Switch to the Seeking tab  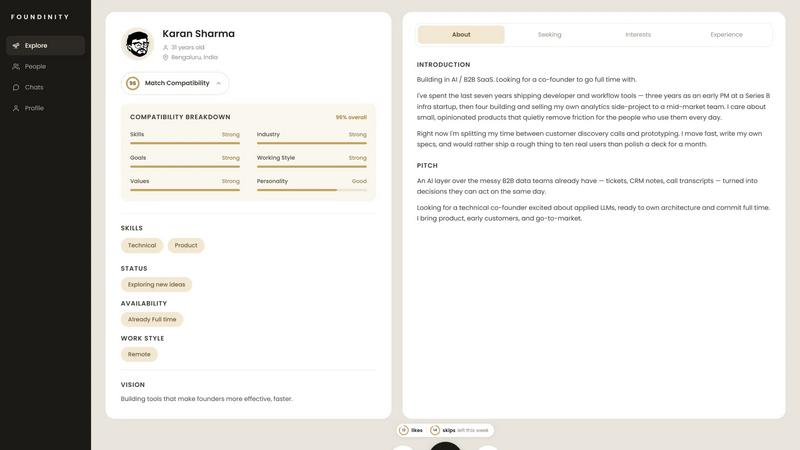(x=549, y=35)
